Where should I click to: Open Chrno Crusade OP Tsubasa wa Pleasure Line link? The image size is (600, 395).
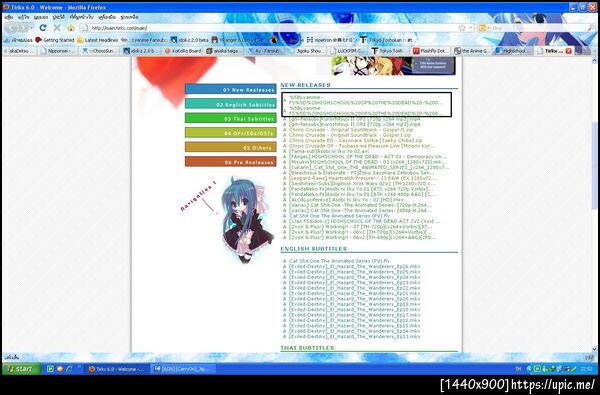pyautogui.click(x=362, y=146)
